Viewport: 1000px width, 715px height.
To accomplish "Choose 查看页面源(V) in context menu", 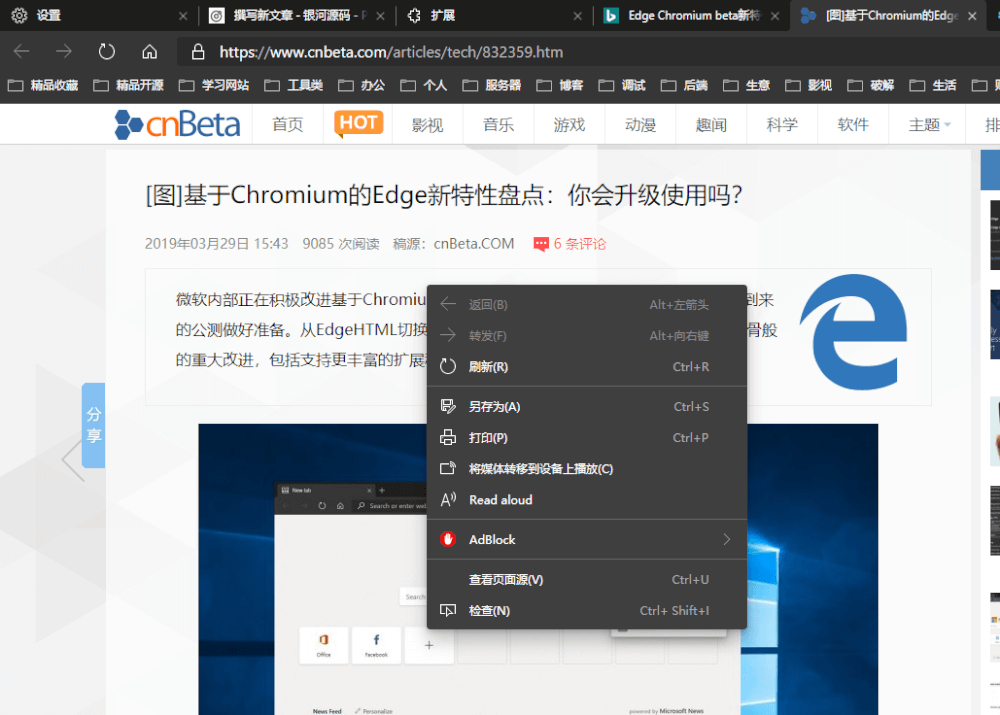I will [587, 580].
